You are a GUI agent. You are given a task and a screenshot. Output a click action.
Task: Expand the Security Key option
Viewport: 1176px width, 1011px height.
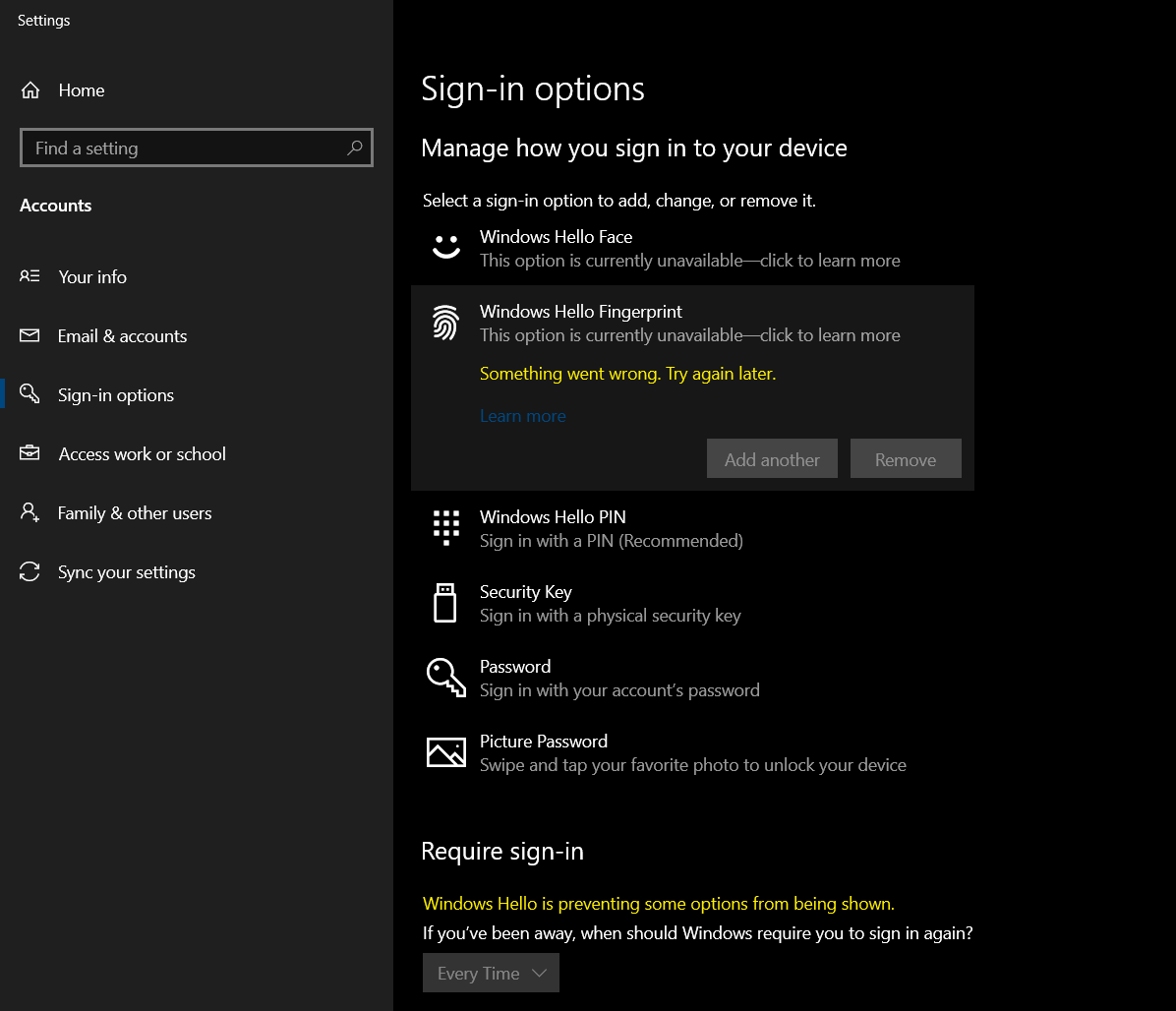click(x=692, y=604)
